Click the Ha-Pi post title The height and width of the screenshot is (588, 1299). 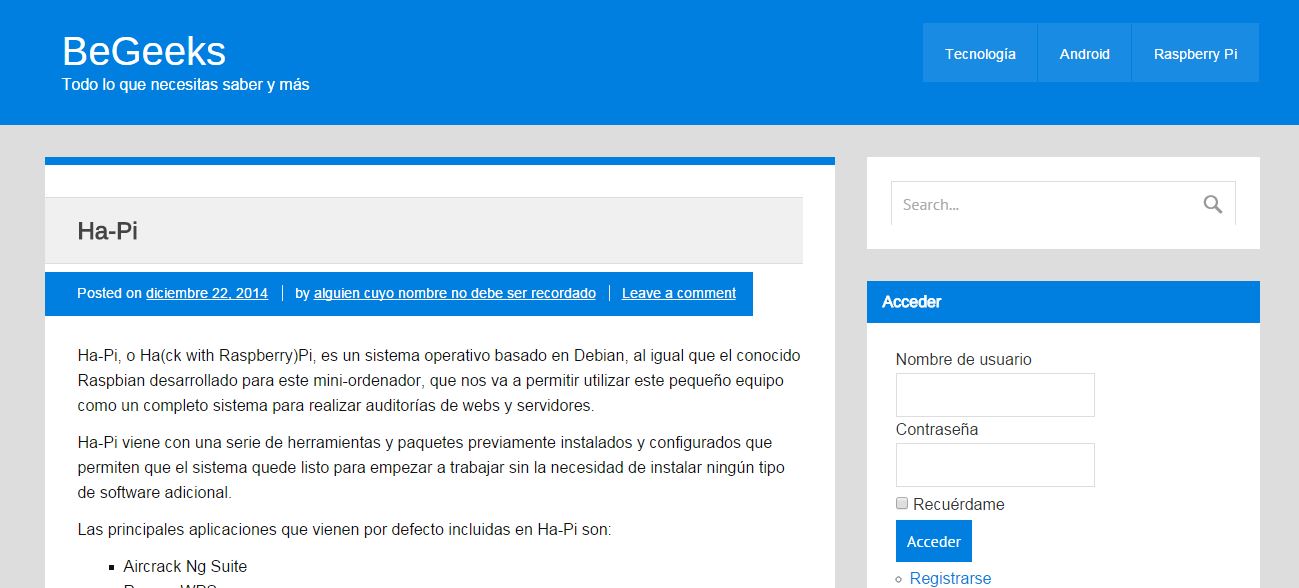[107, 231]
